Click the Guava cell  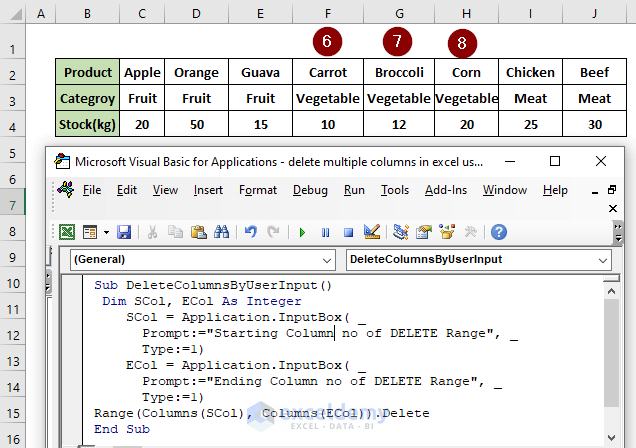coord(260,72)
